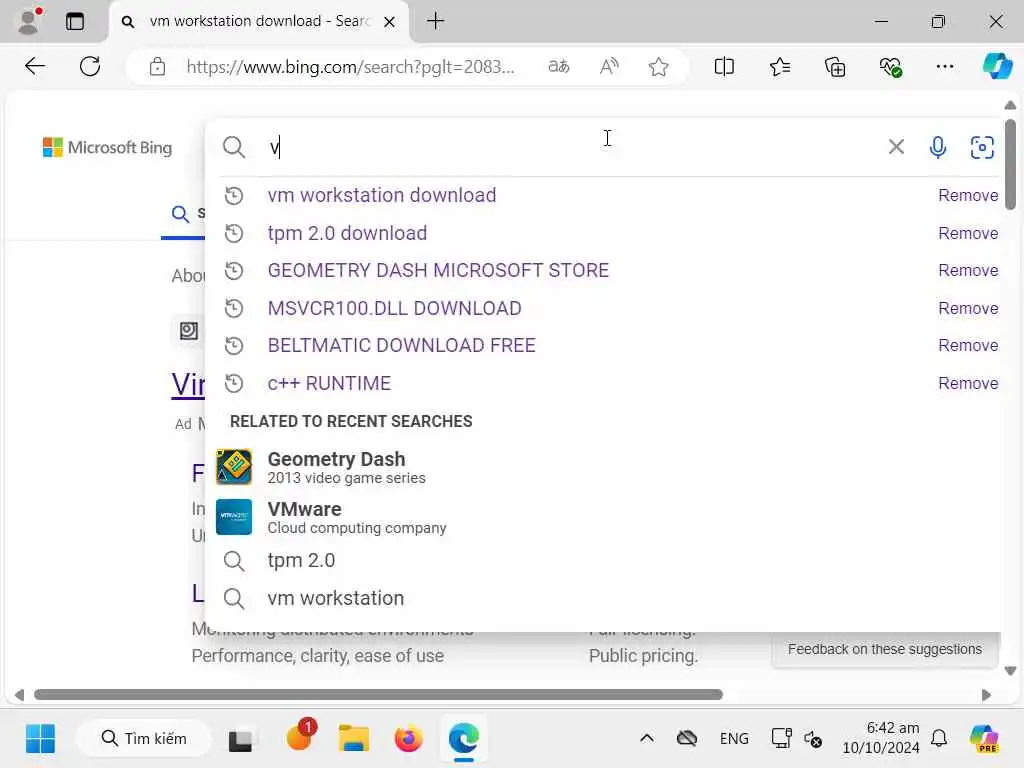Click horizontal scrollbar right arrow
Screen dimensions: 1024x768
[x=986, y=695]
